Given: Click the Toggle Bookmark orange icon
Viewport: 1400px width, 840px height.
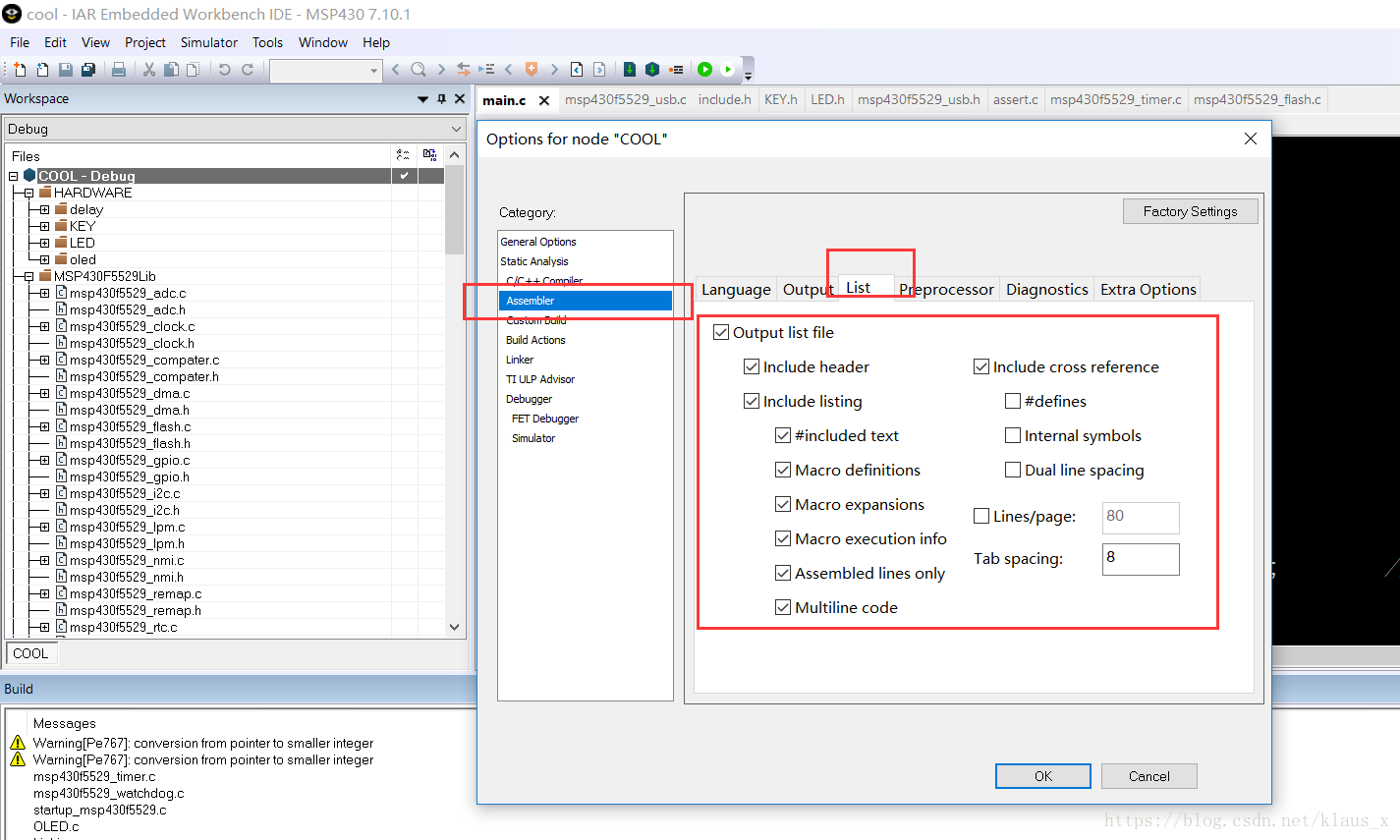Looking at the screenshot, I should pos(532,69).
